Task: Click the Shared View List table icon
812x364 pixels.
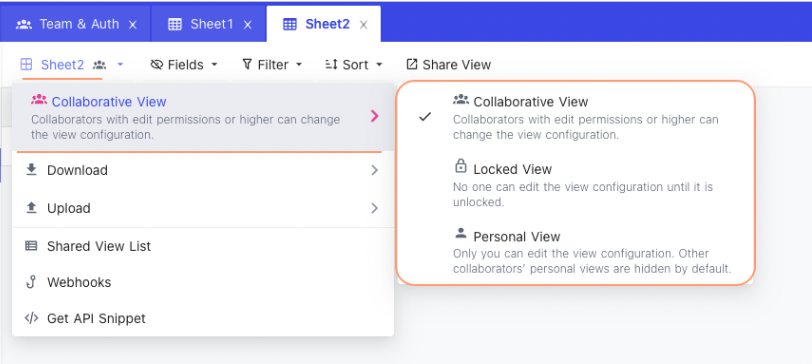Action: point(32,246)
